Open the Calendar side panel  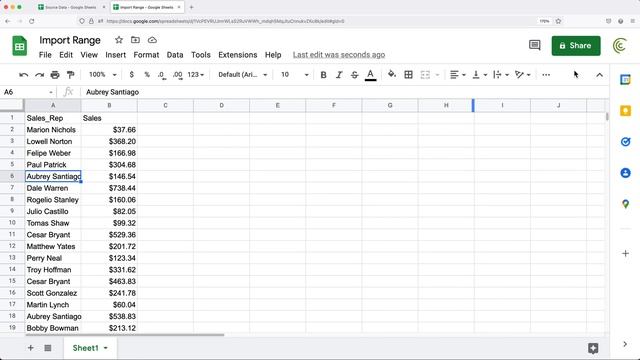(625, 80)
